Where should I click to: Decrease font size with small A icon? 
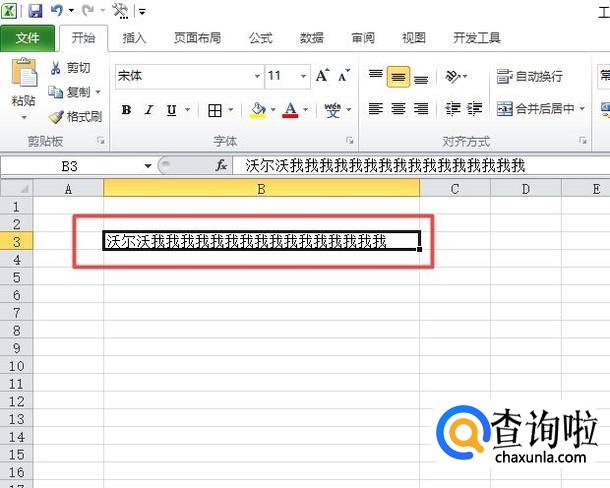[x=344, y=75]
